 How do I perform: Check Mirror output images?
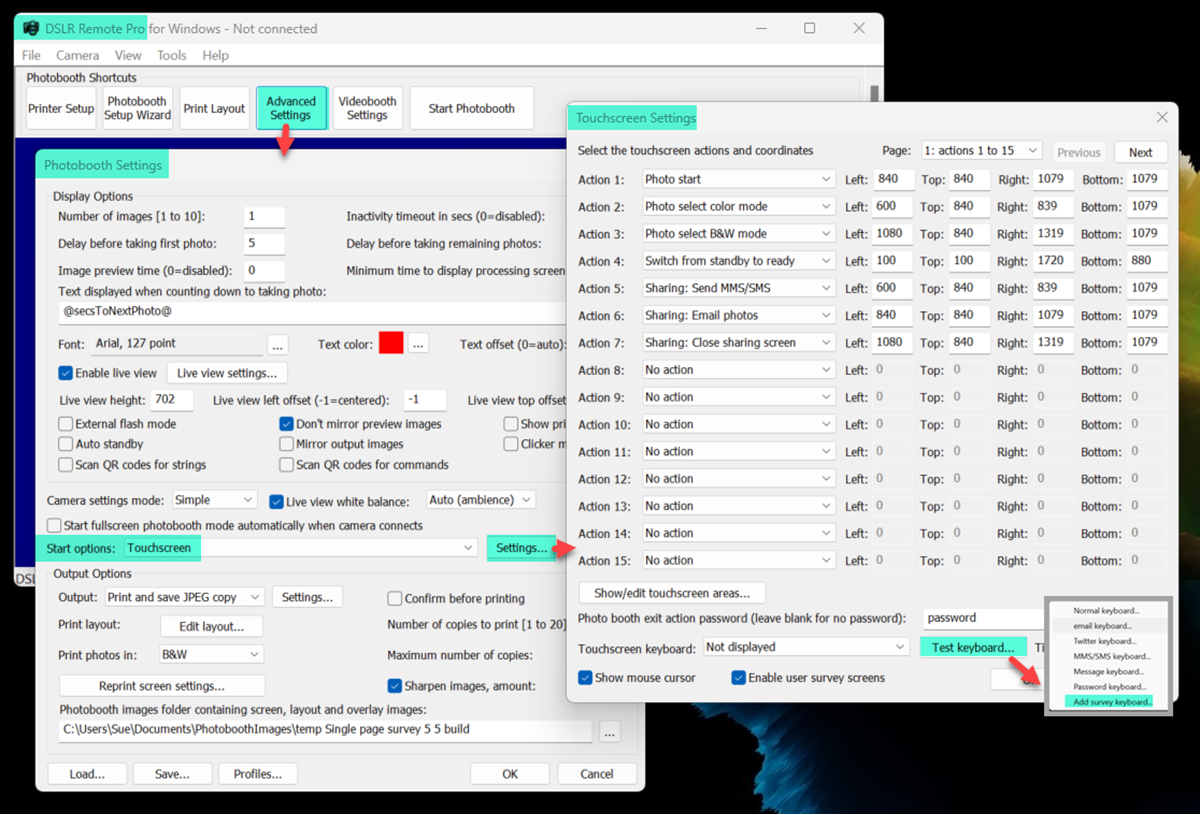coord(286,444)
